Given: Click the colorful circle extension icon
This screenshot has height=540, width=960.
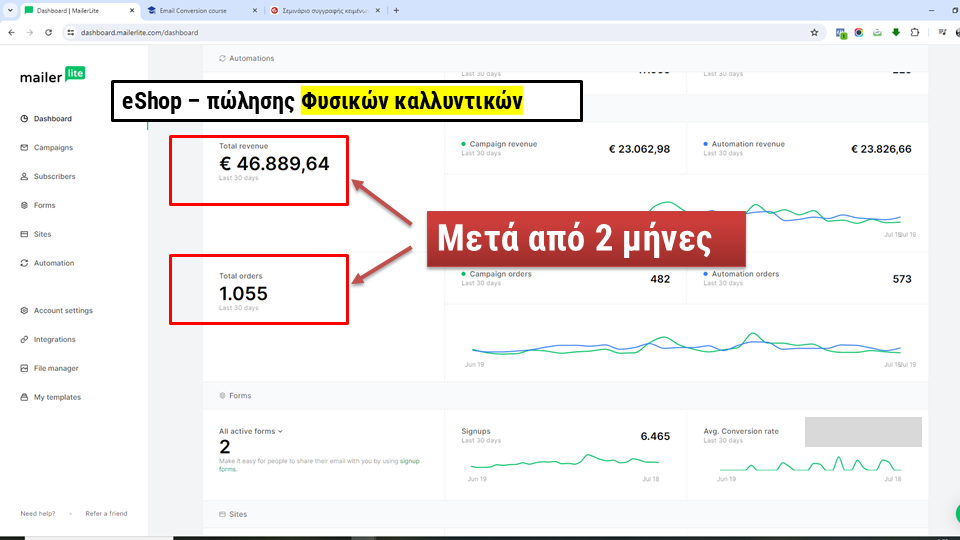Looking at the screenshot, I should [x=858, y=32].
